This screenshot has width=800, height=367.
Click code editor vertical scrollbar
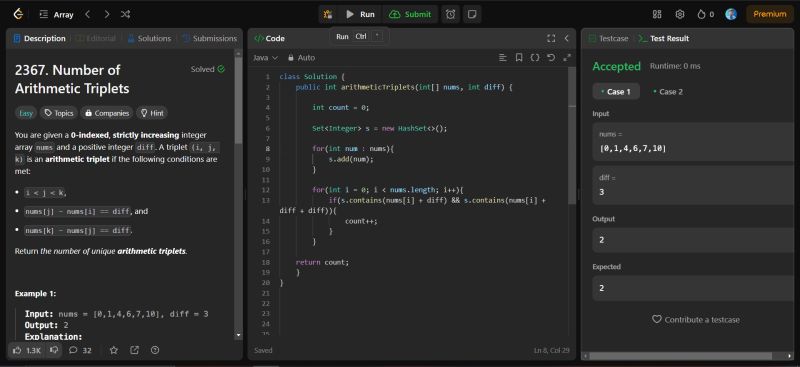[571, 135]
